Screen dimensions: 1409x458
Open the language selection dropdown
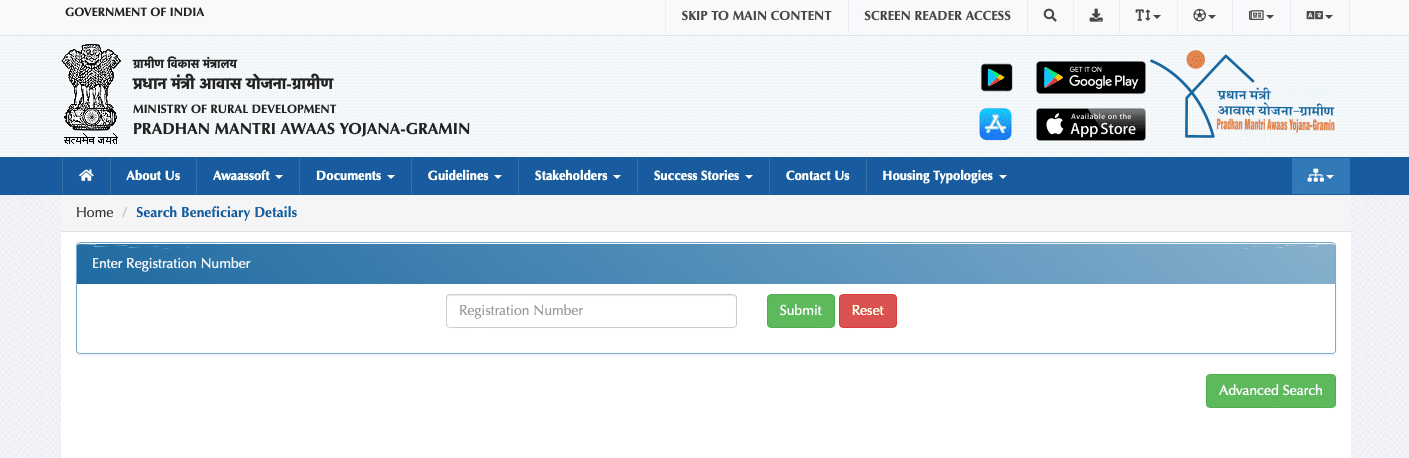(1319, 16)
